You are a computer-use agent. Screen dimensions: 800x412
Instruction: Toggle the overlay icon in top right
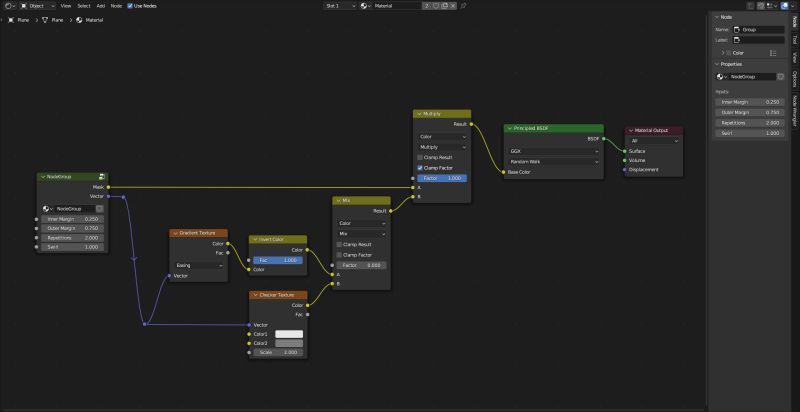pos(784,6)
